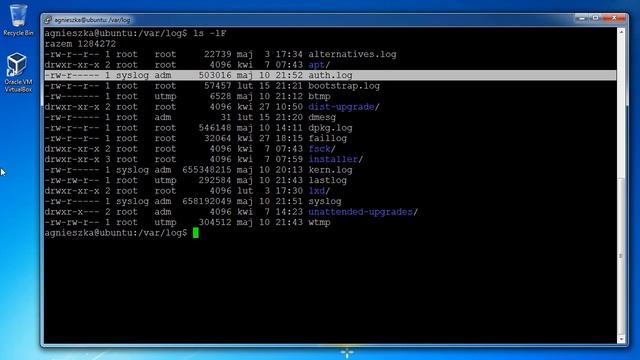The height and width of the screenshot is (360, 640).
Task: Click the terminal vertical scrollbar thumb
Action: click(621, 256)
